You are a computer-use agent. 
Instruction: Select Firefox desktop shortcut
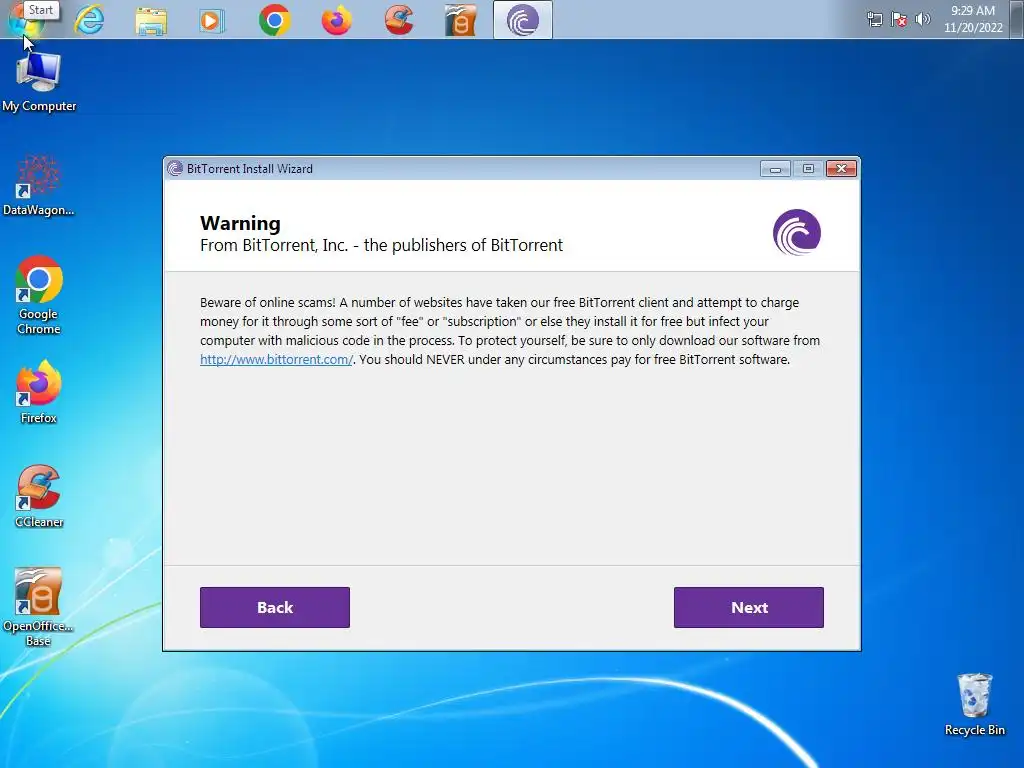[39, 392]
